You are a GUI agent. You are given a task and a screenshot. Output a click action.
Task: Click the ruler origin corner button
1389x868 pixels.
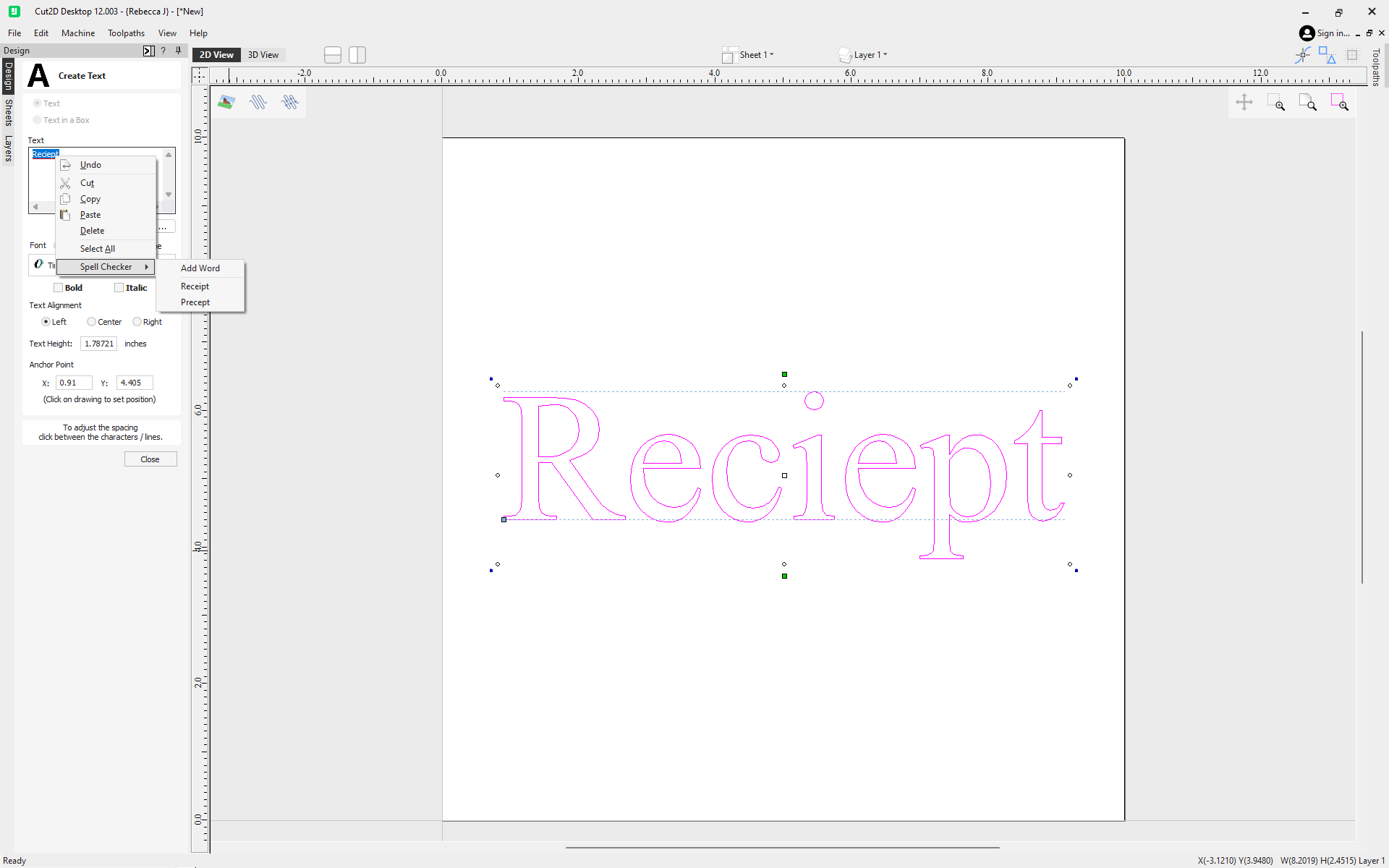tap(200, 75)
